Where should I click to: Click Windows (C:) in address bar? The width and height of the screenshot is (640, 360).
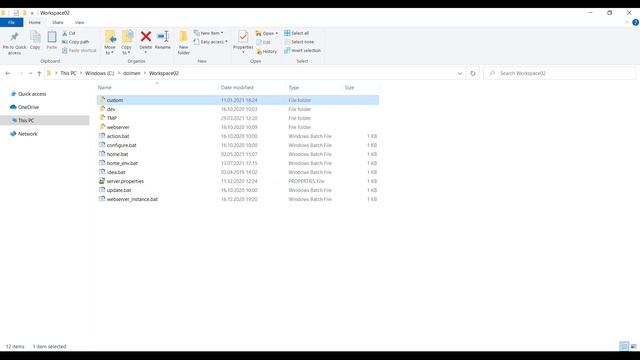tap(100, 73)
